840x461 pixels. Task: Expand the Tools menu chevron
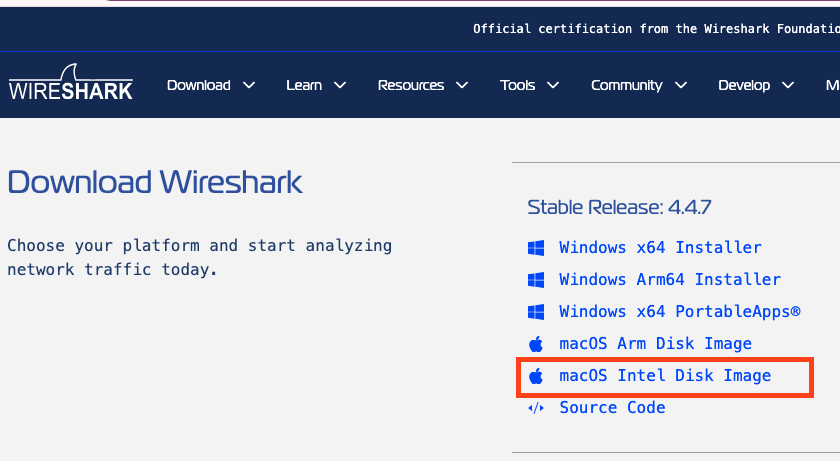point(553,85)
